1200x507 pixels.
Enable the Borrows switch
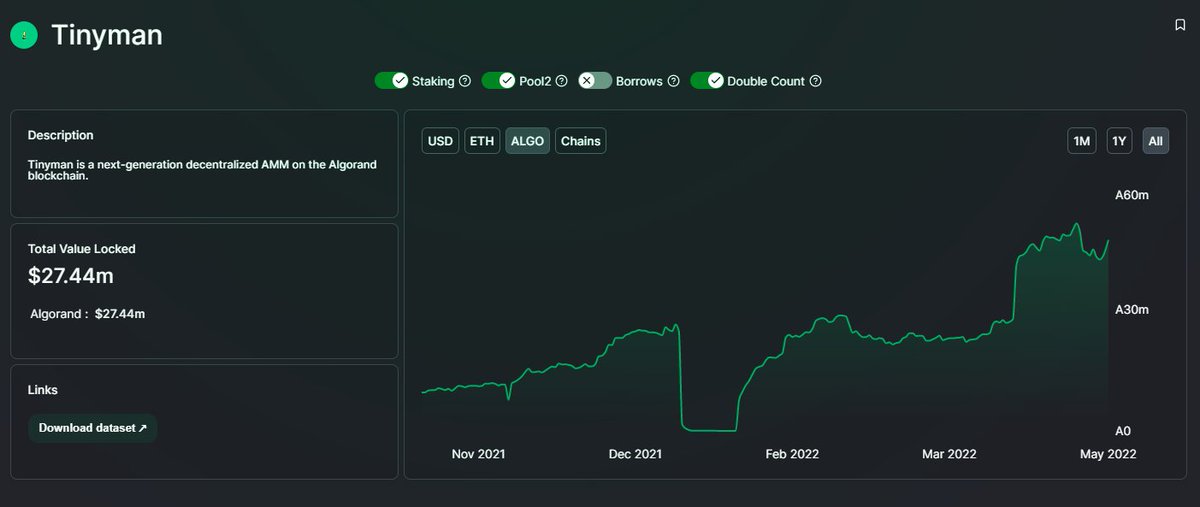click(x=595, y=81)
